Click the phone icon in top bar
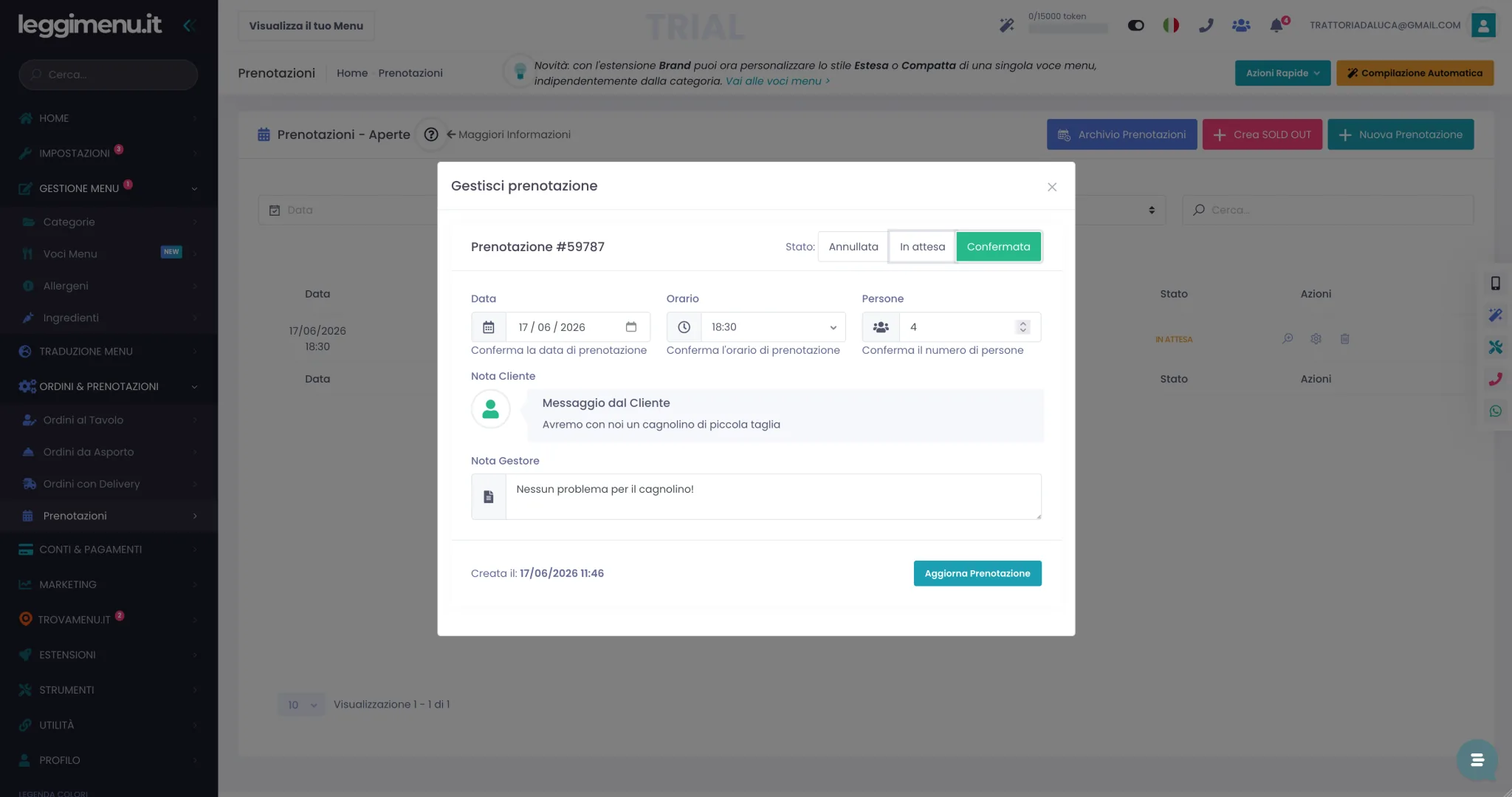1512x797 pixels. (x=1206, y=25)
